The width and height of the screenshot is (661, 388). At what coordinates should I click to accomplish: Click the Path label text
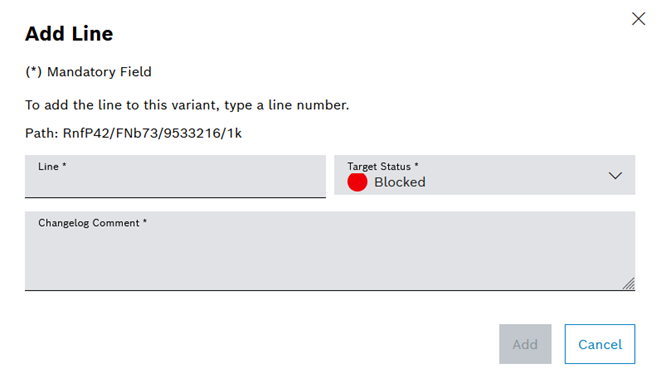coord(41,133)
